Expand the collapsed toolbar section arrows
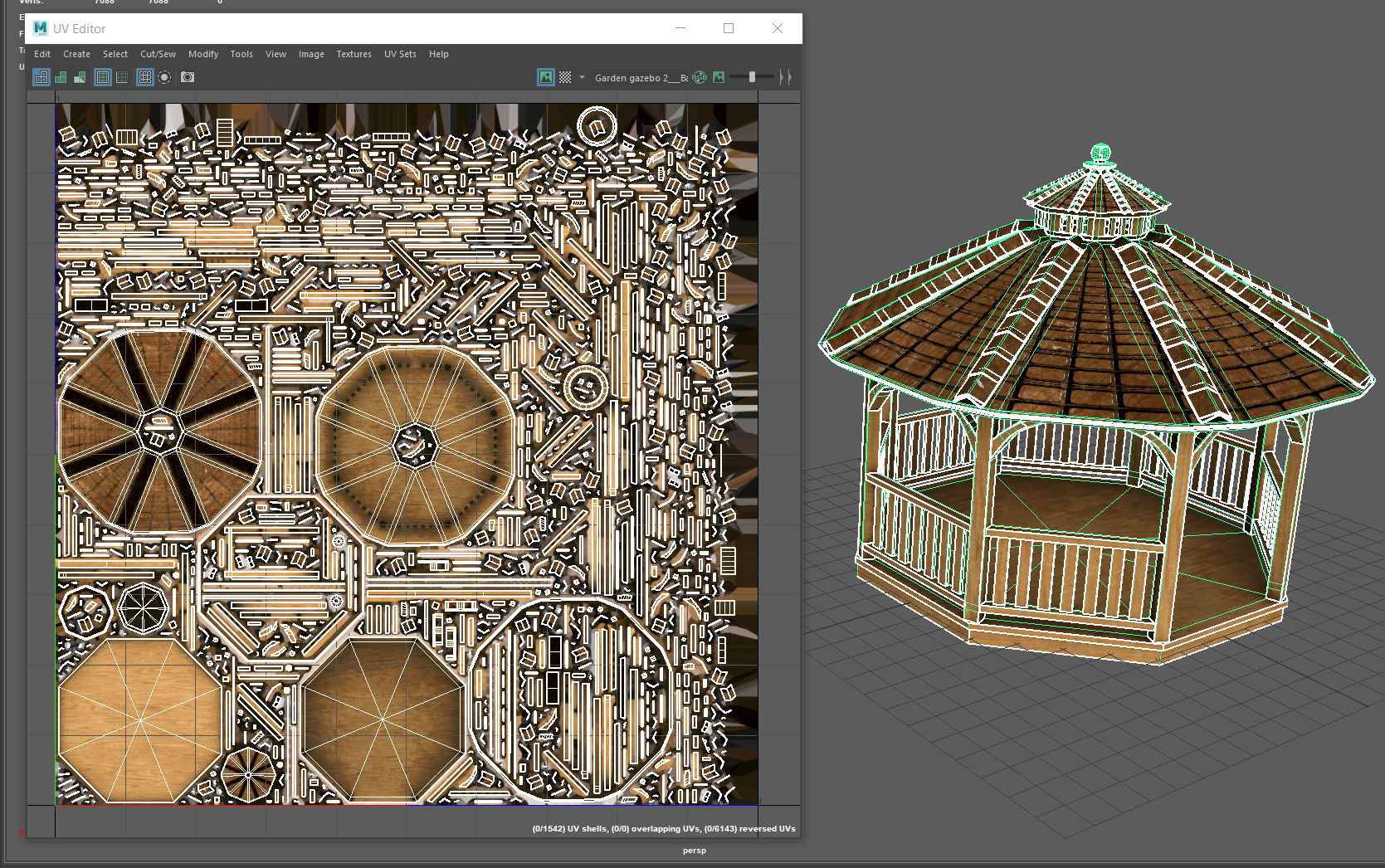 click(785, 77)
